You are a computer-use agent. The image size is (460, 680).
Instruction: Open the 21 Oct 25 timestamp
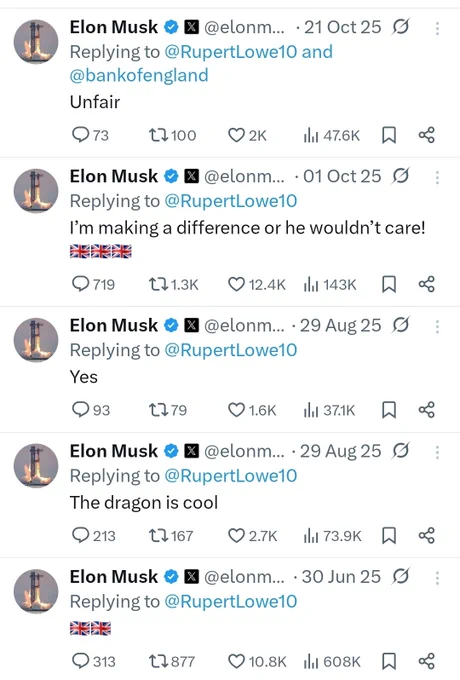coord(343,27)
